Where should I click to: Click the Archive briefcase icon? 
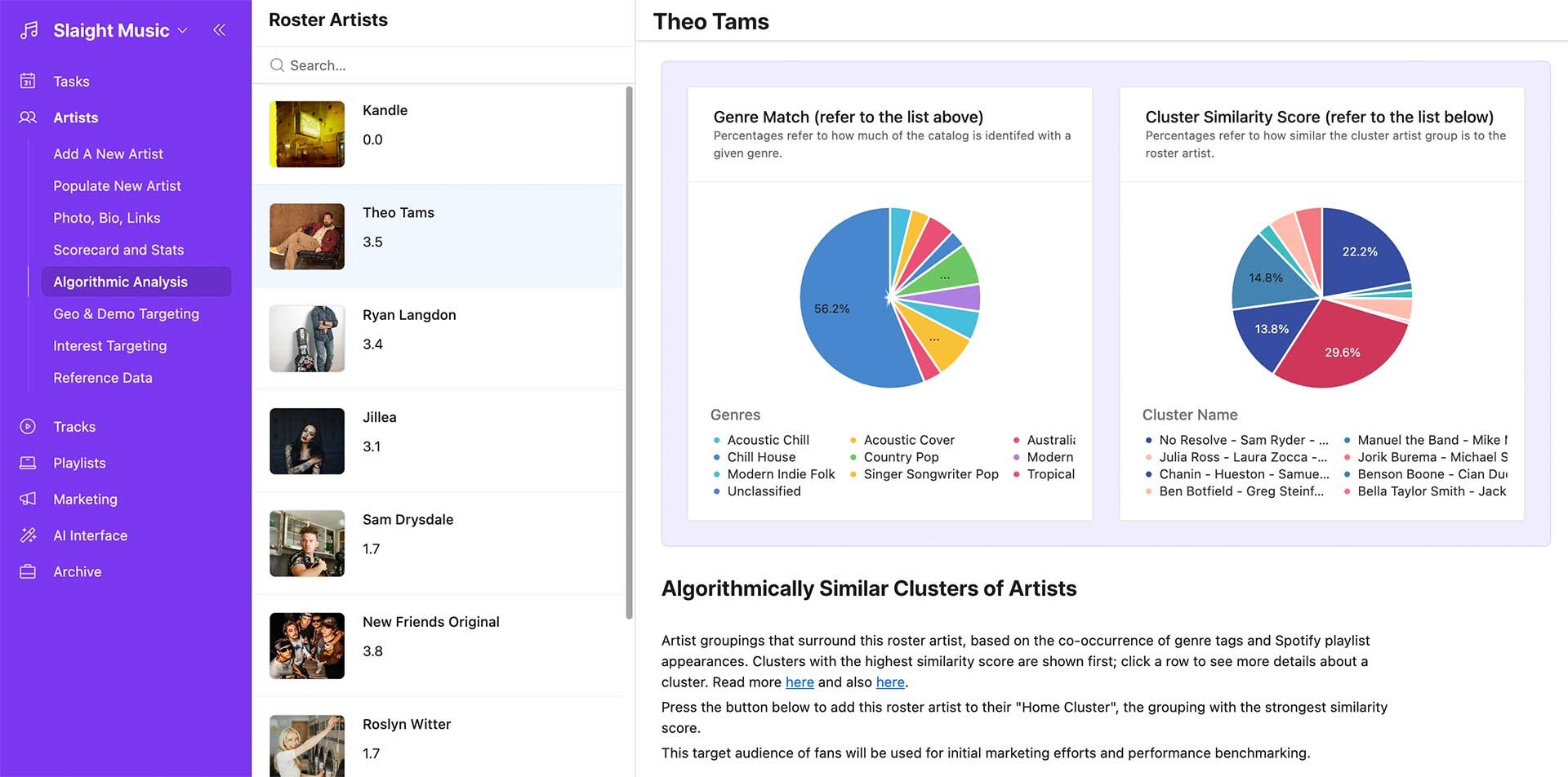click(x=28, y=571)
